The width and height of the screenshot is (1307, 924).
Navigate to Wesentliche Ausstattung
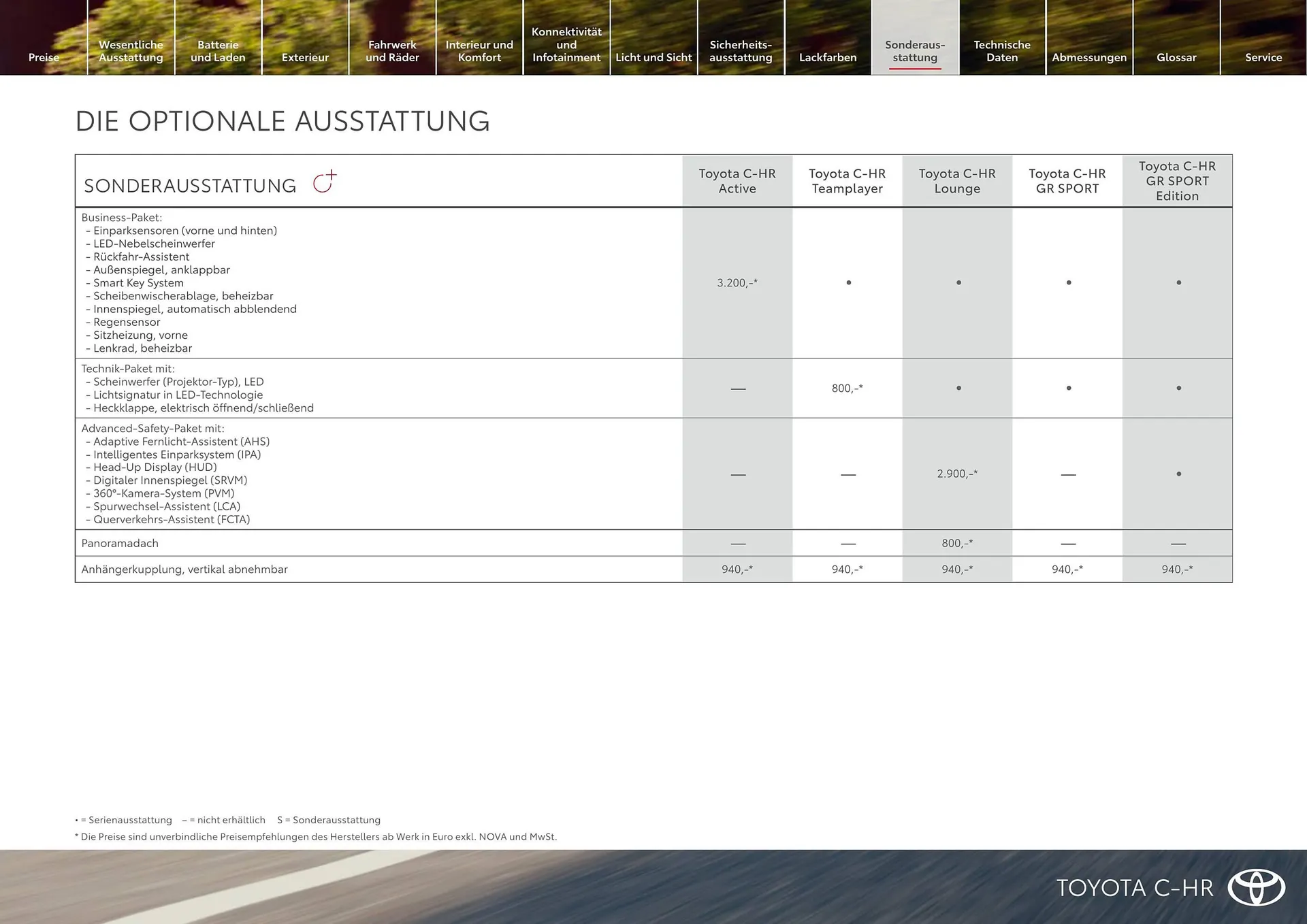pos(131,51)
